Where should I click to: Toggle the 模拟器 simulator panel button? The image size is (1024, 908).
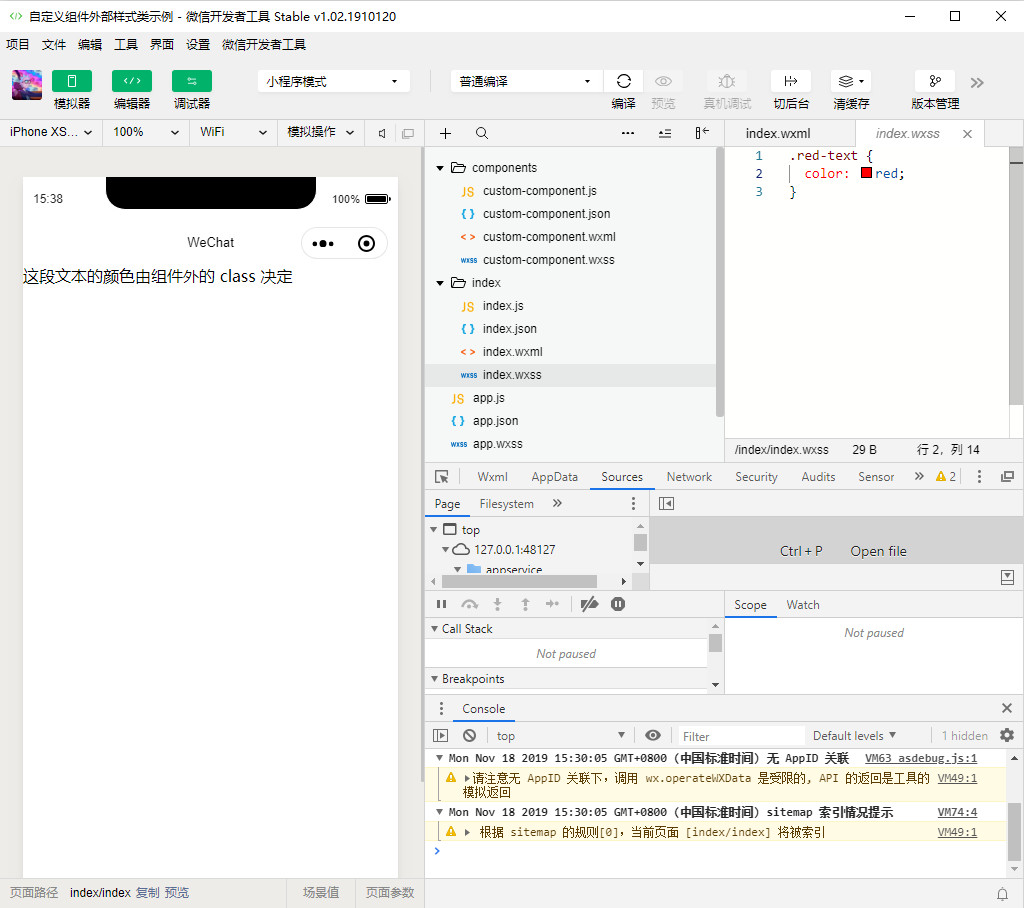(72, 81)
